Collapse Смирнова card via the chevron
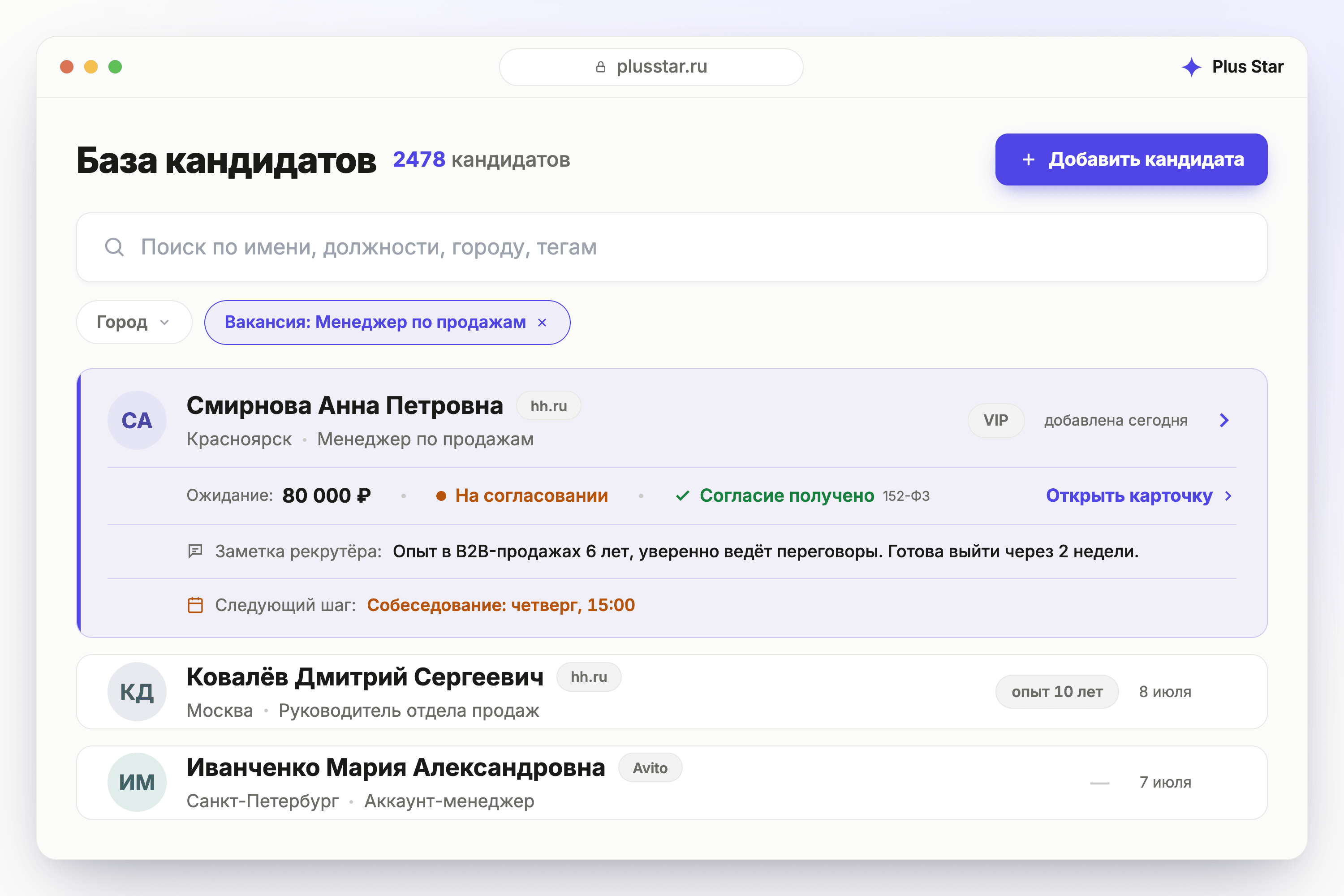The image size is (1344, 896). click(x=1224, y=420)
